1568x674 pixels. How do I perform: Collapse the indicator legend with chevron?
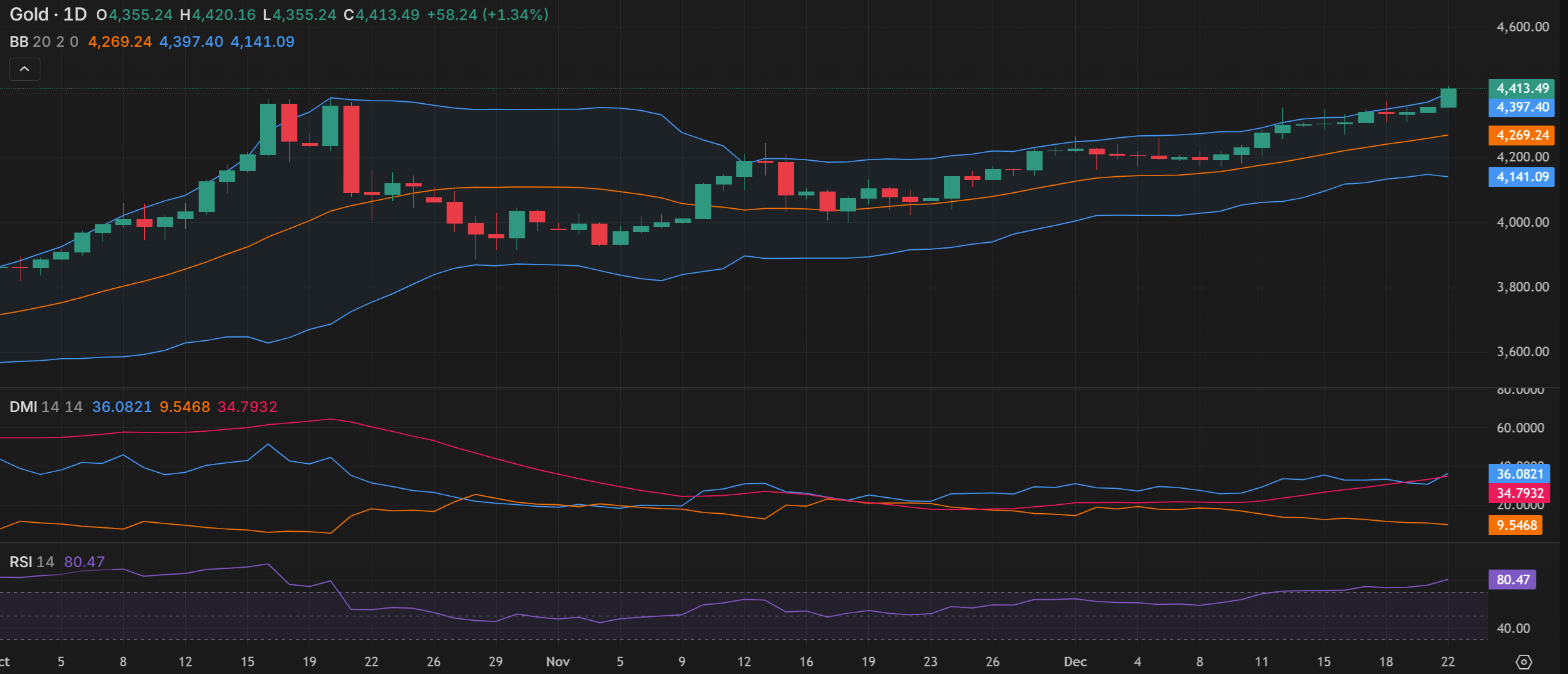click(24, 69)
